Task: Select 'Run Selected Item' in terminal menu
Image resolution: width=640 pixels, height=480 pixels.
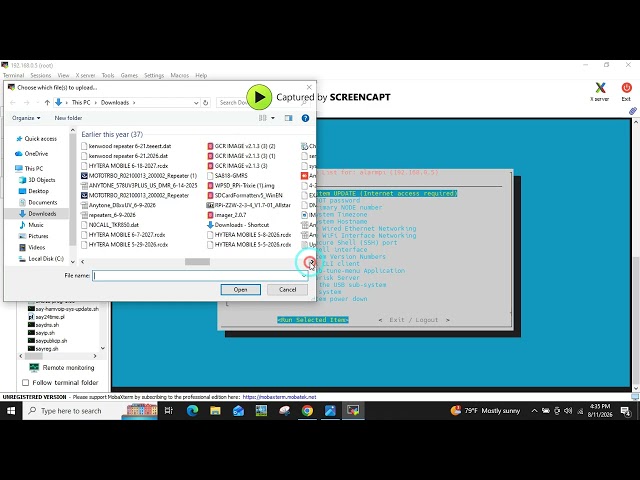Action: [313, 320]
